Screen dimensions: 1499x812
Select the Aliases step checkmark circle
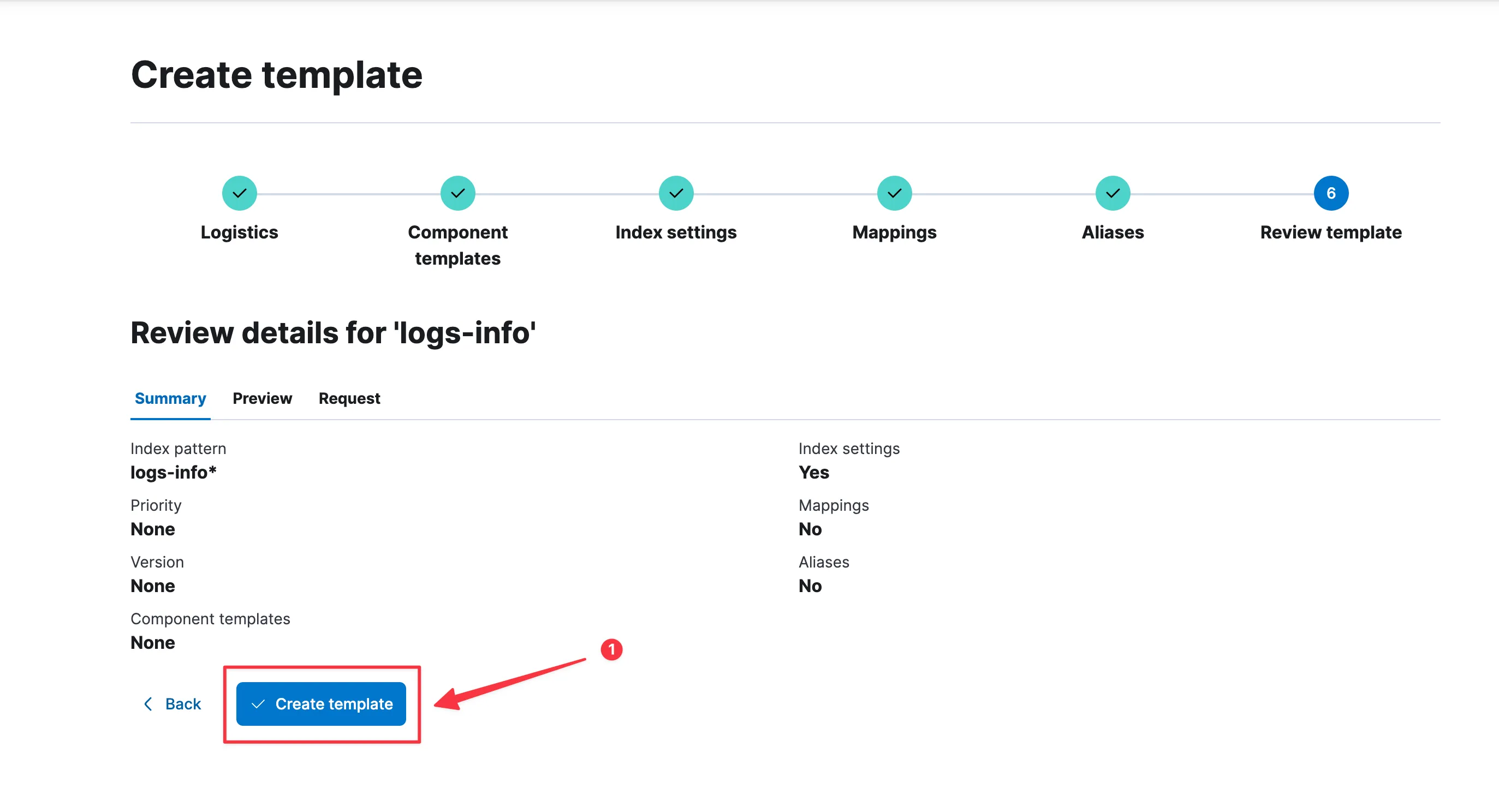tap(1112, 193)
